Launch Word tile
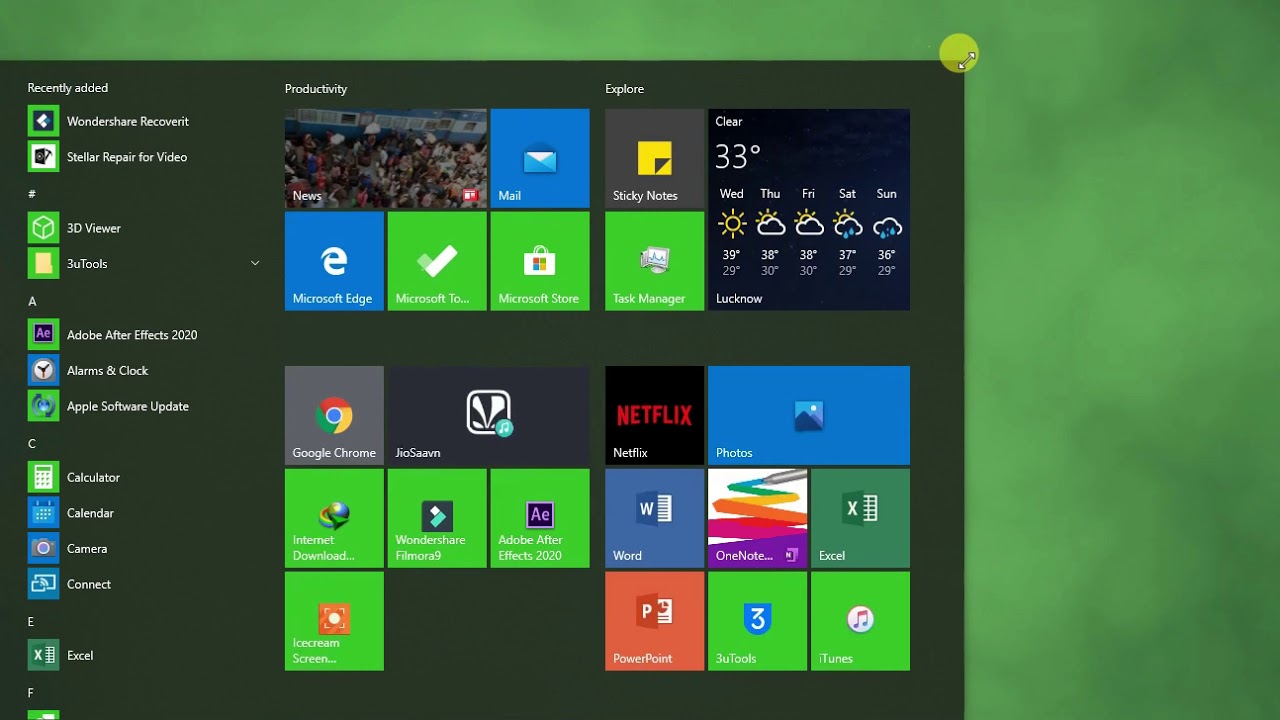Screen dimensions: 1280x720 [654, 518]
